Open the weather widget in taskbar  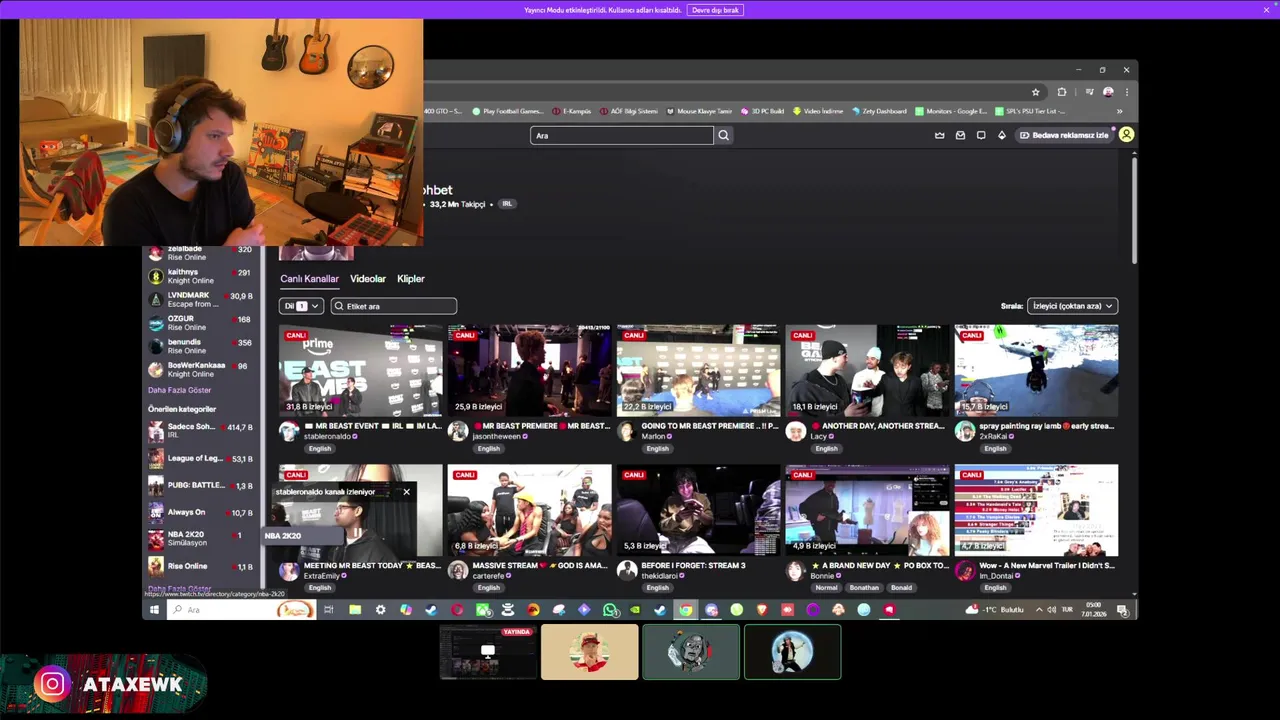tap(996, 610)
